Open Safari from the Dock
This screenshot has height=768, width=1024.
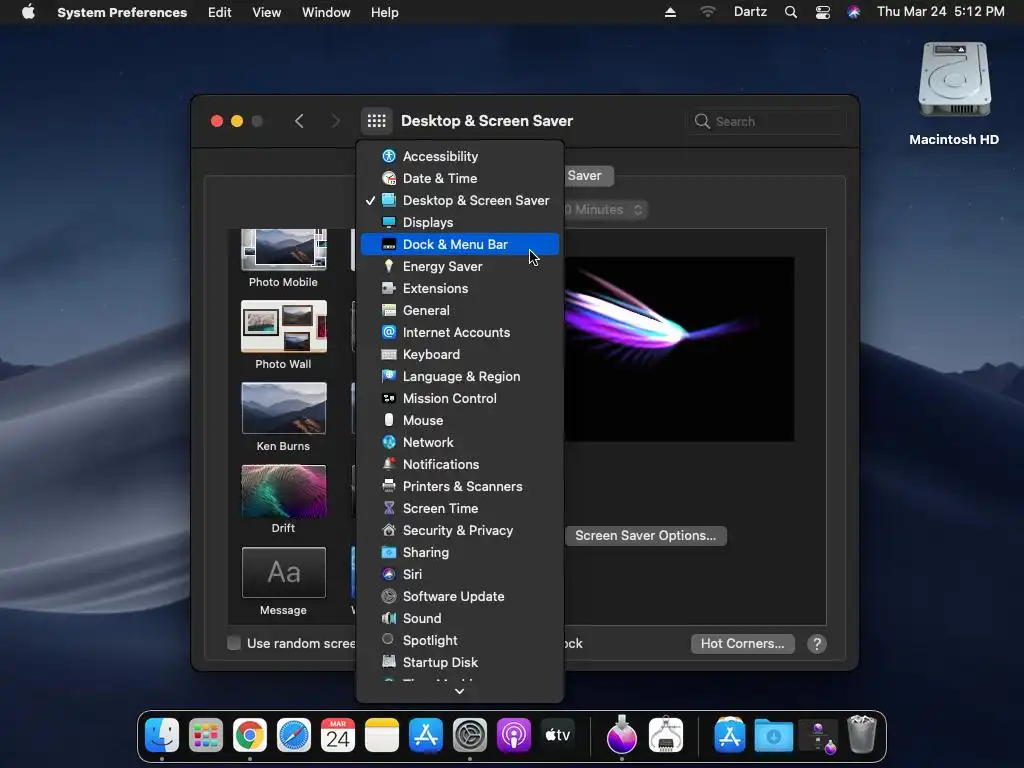pos(294,735)
